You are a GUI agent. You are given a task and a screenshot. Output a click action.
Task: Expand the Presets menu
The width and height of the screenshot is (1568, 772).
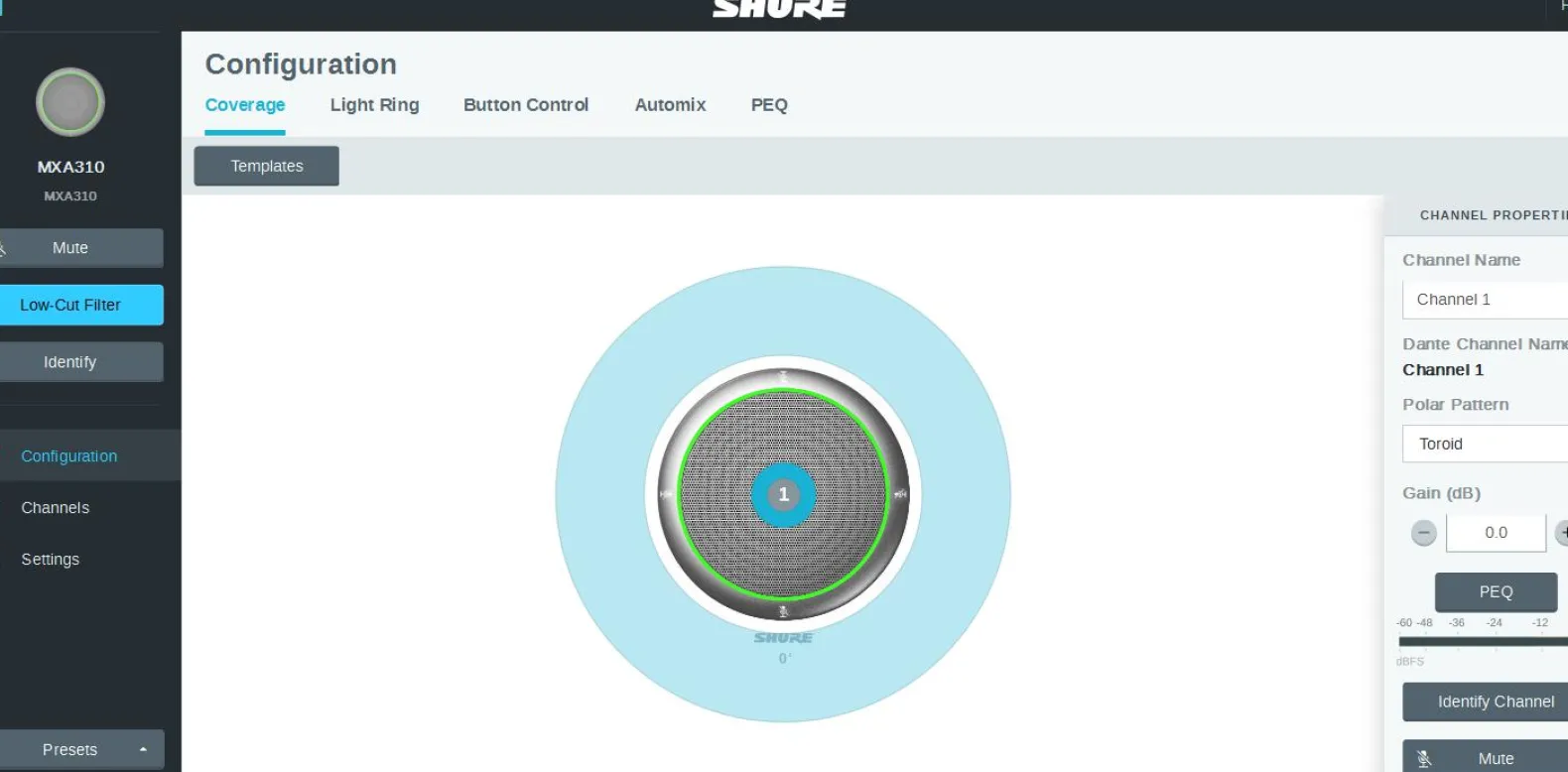[x=81, y=750]
